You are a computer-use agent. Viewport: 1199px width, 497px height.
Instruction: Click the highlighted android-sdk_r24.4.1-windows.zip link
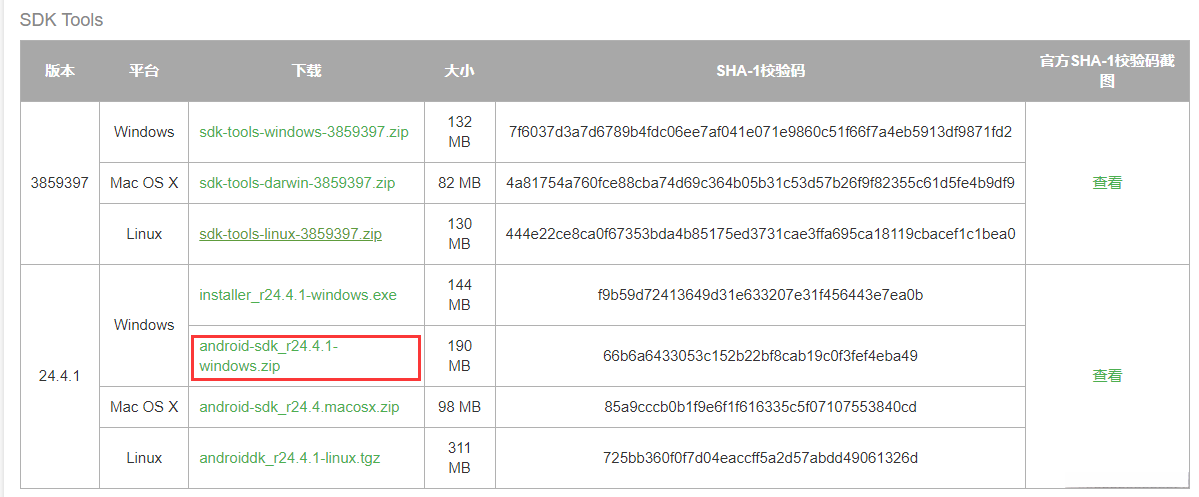click(x=268, y=356)
